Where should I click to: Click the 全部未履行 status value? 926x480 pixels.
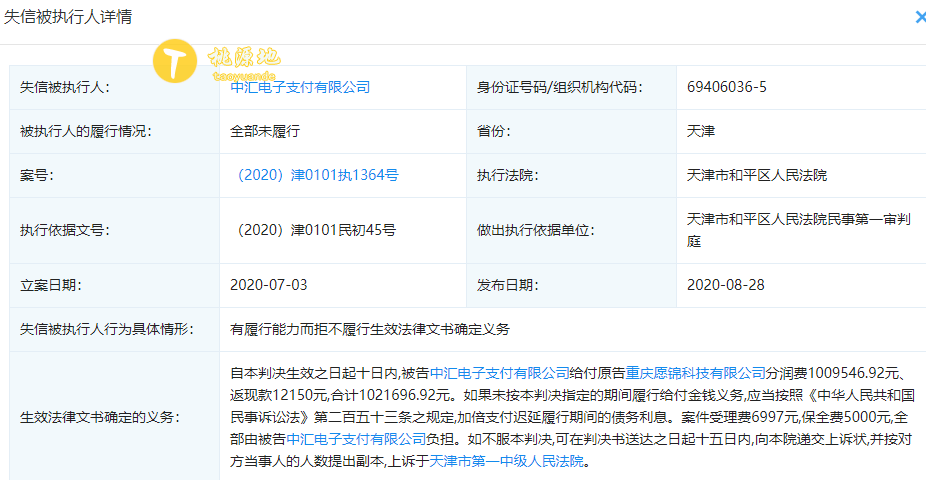coord(265,131)
